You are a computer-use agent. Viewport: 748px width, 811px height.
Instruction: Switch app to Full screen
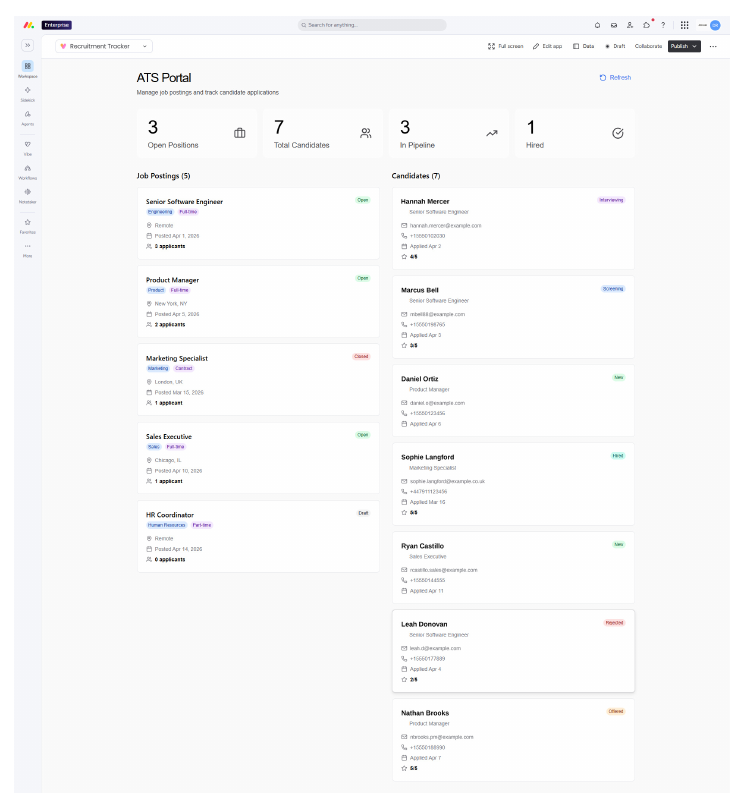(505, 46)
